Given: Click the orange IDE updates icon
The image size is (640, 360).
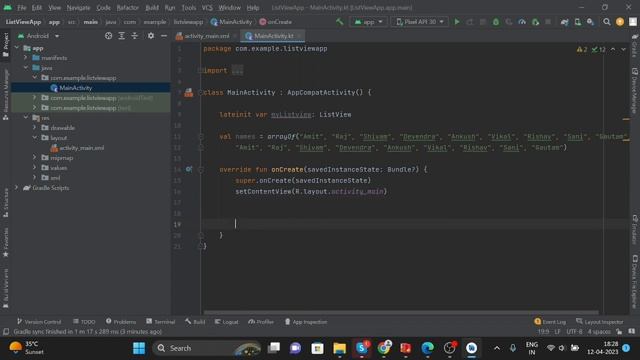Looking at the screenshot, I should [620, 22].
